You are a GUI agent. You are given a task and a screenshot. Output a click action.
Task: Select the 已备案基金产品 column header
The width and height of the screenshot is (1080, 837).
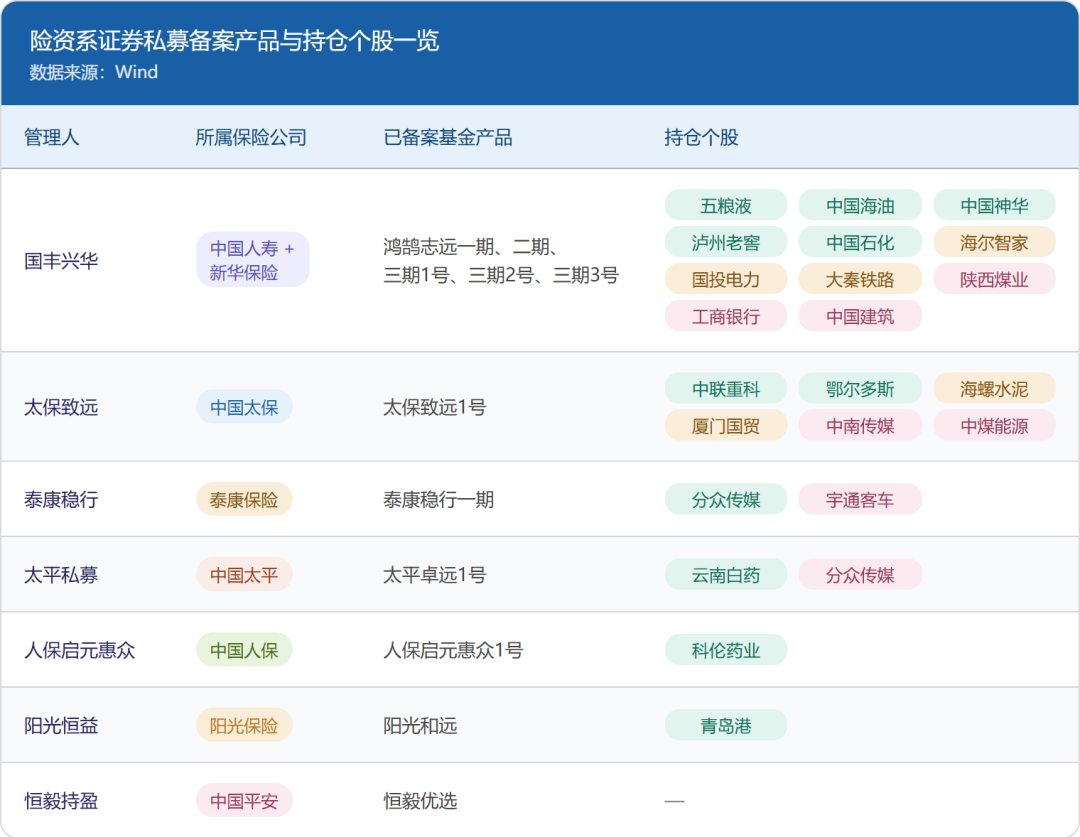tap(448, 138)
